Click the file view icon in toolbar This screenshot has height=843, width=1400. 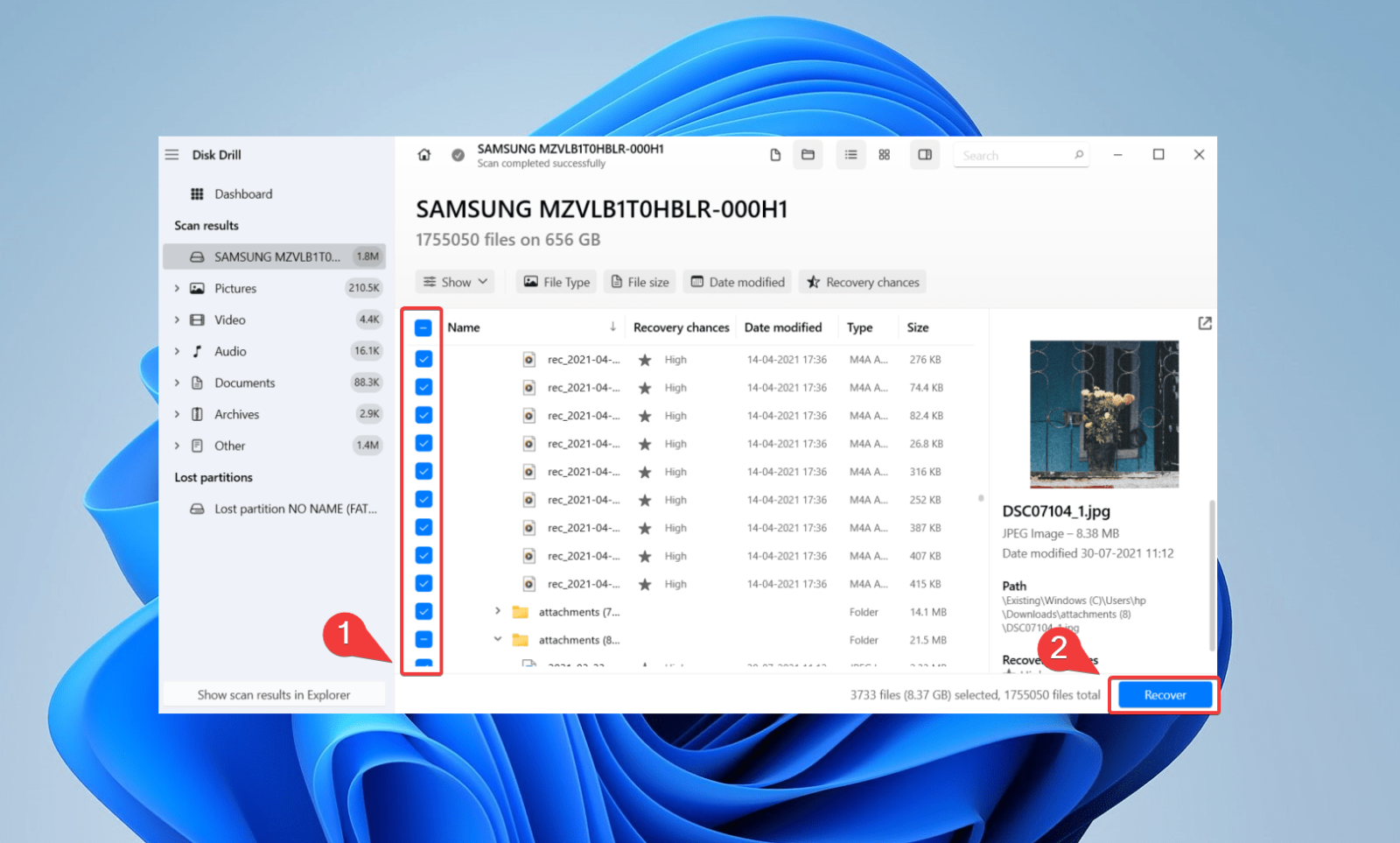[x=775, y=154]
